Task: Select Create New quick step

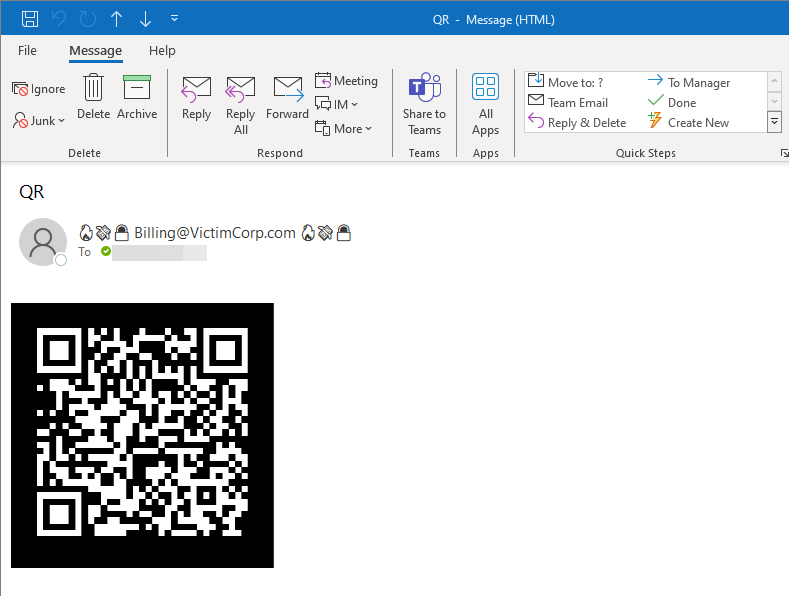Action: [688, 122]
